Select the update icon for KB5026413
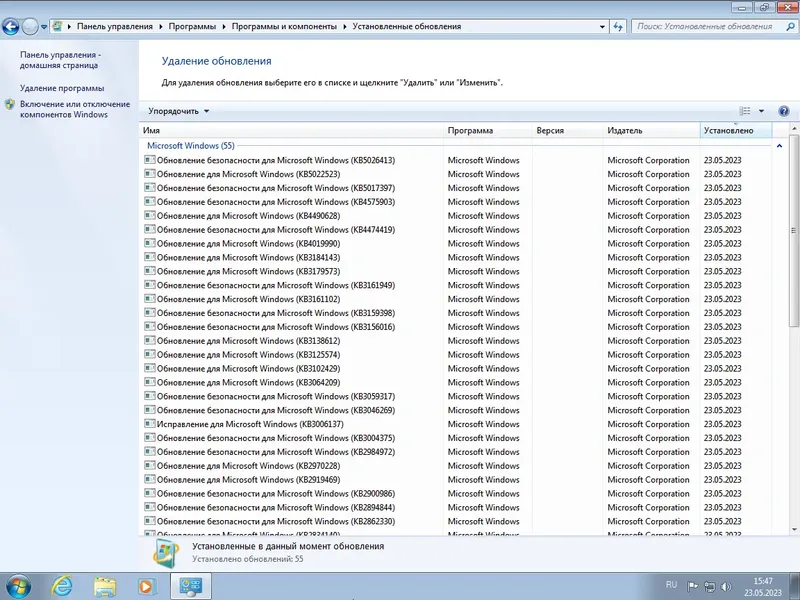The height and width of the screenshot is (600, 800). tap(149, 160)
